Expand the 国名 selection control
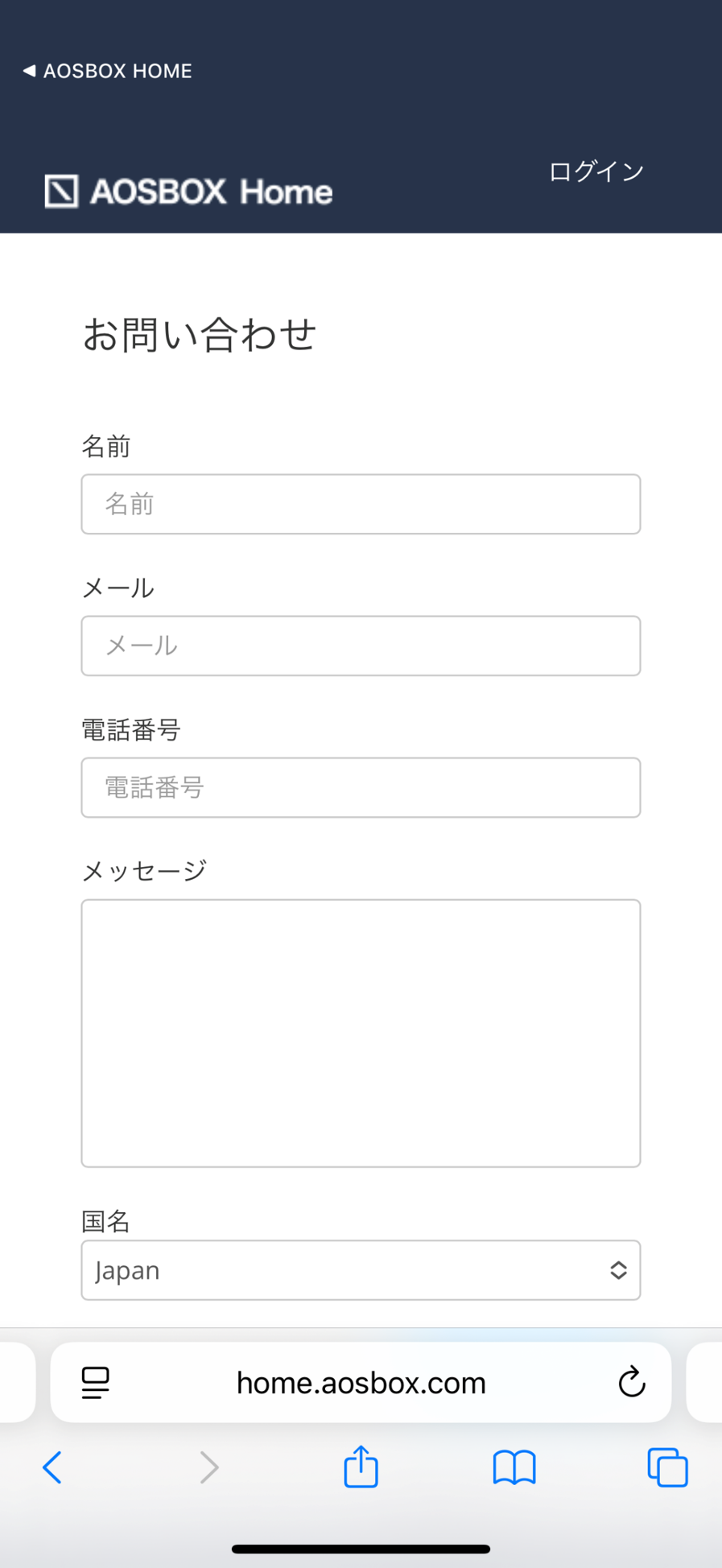This screenshot has height=1568, width=722. (x=360, y=1270)
